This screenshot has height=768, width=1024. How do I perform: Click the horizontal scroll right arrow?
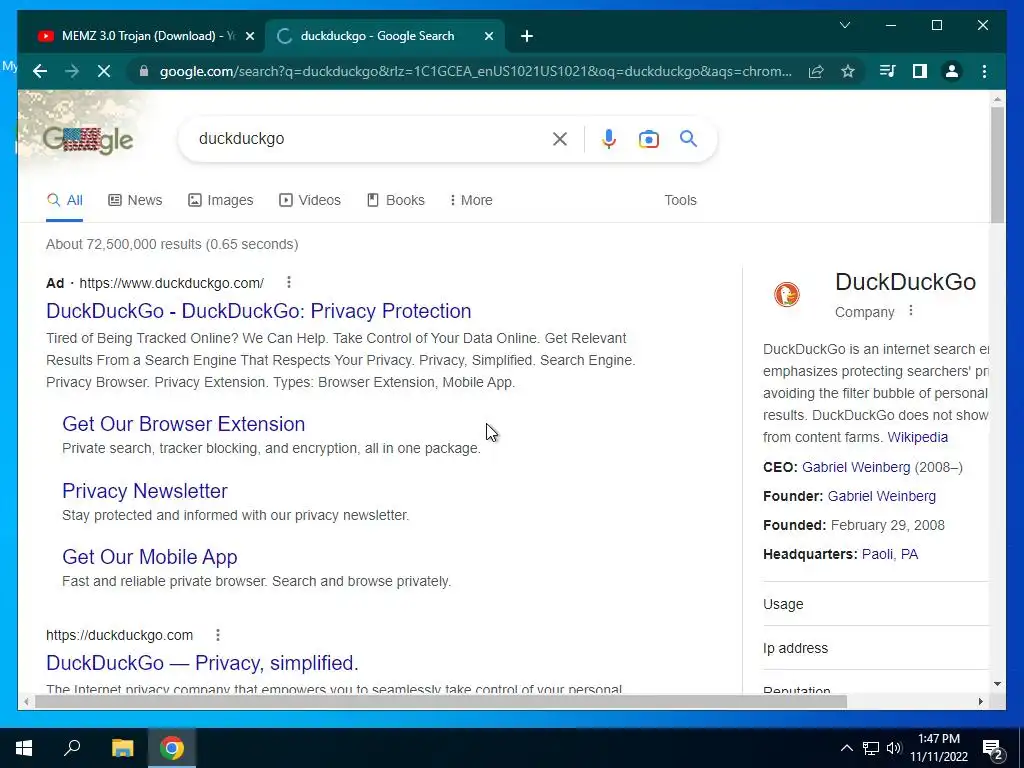(x=980, y=702)
